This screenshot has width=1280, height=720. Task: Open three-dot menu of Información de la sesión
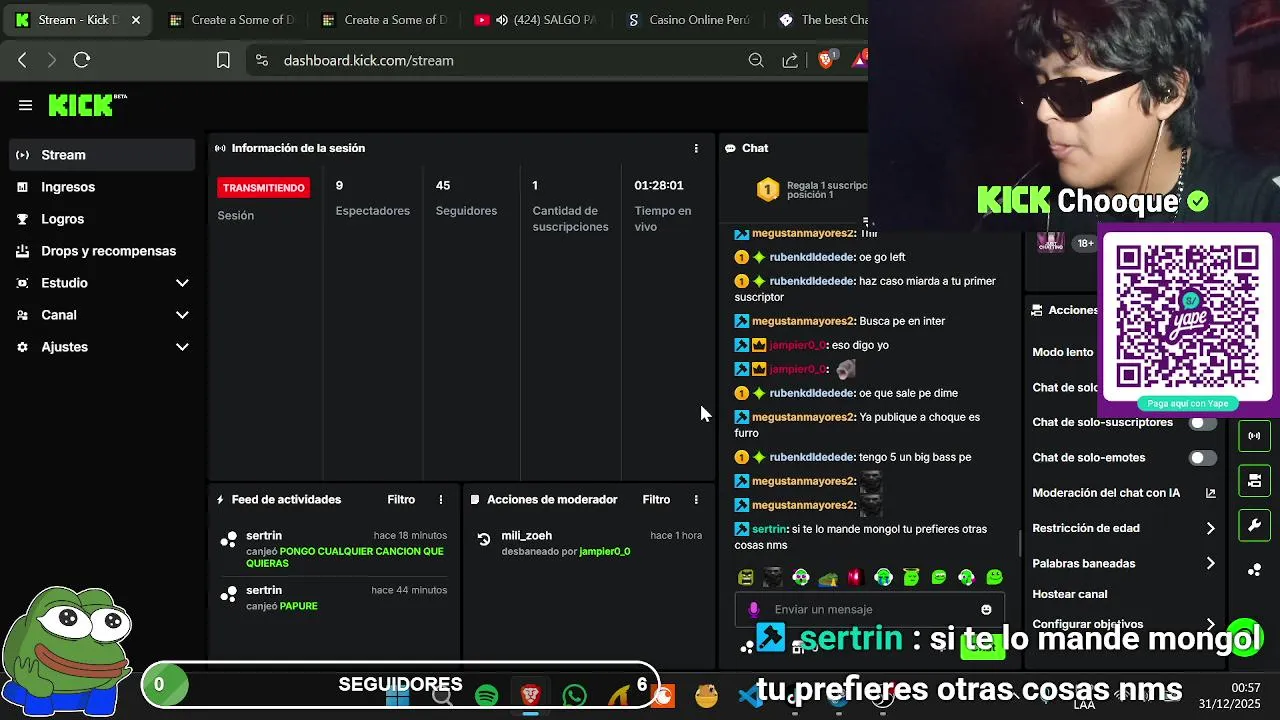pyautogui.click(x=696, y=148)
